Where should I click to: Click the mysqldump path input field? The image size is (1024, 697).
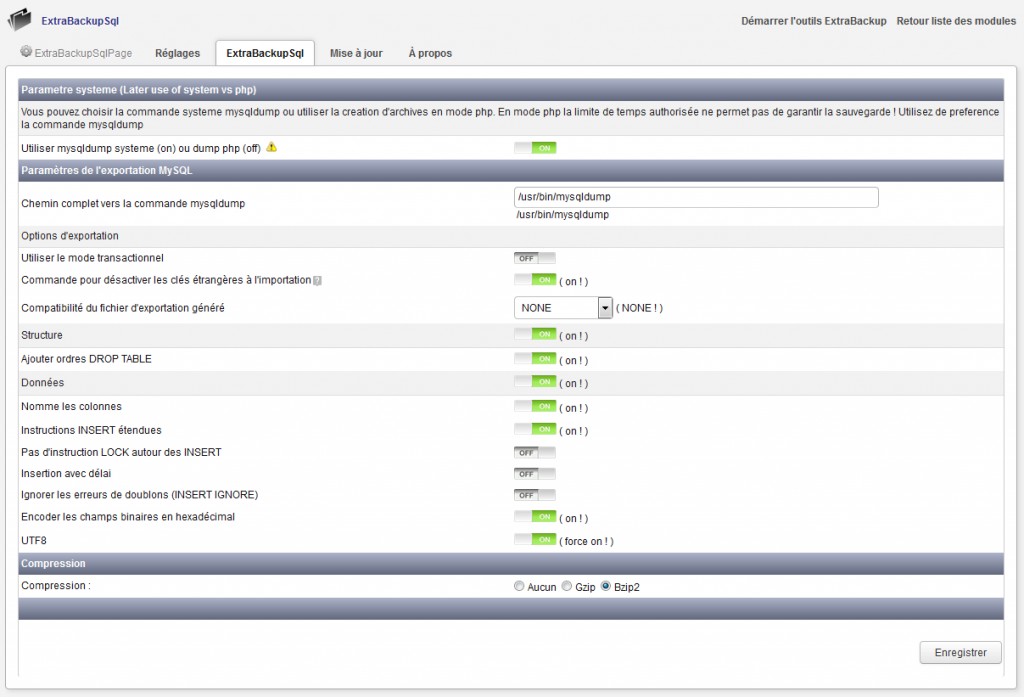[696, 197]
